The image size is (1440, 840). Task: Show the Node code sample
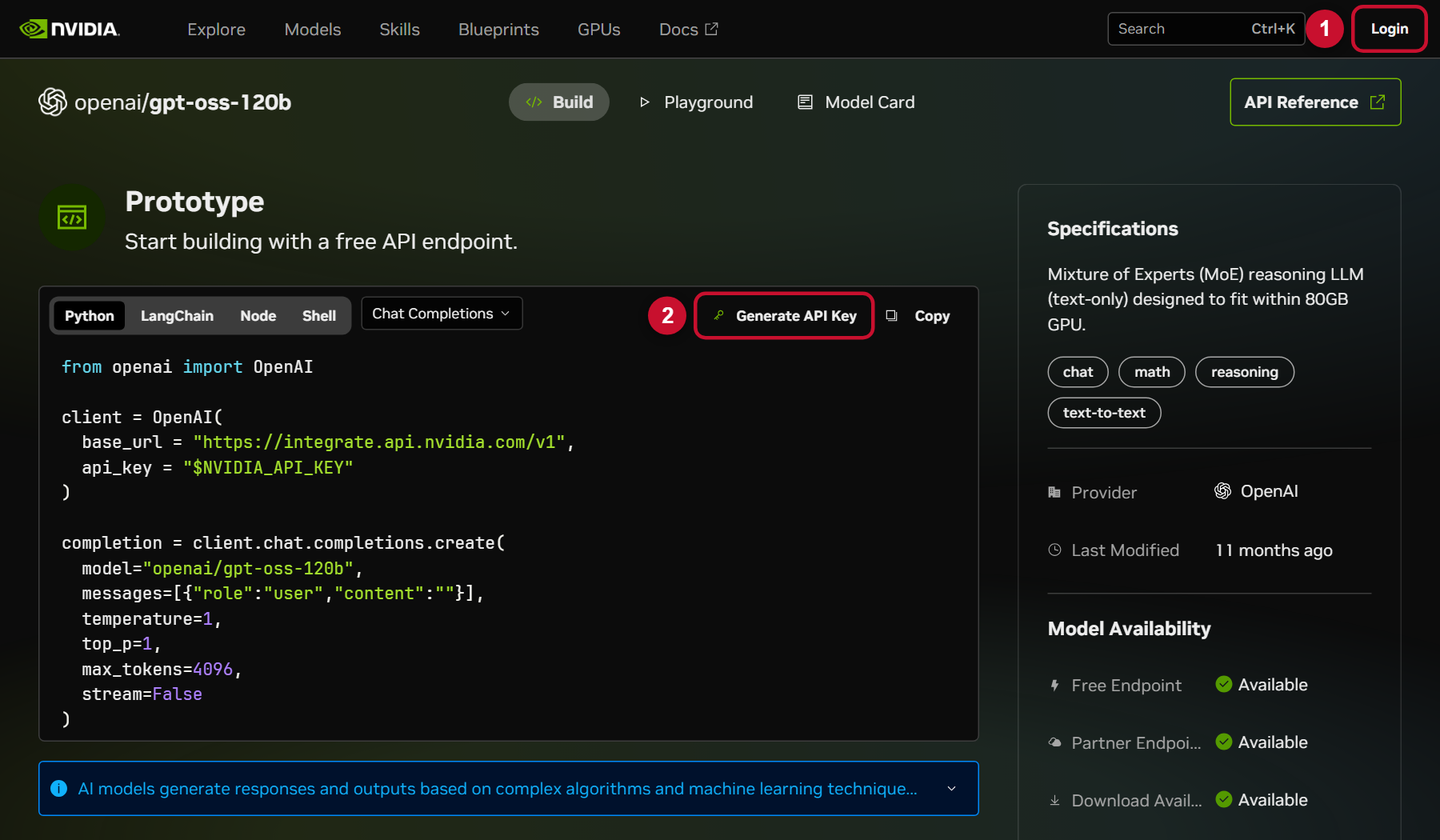pyautogui.click(x=258, y=316)
